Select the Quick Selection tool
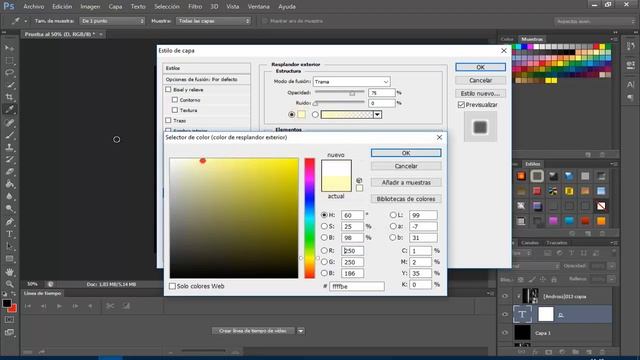This screenshot has width=640, height=360. [x=9, y=85]
